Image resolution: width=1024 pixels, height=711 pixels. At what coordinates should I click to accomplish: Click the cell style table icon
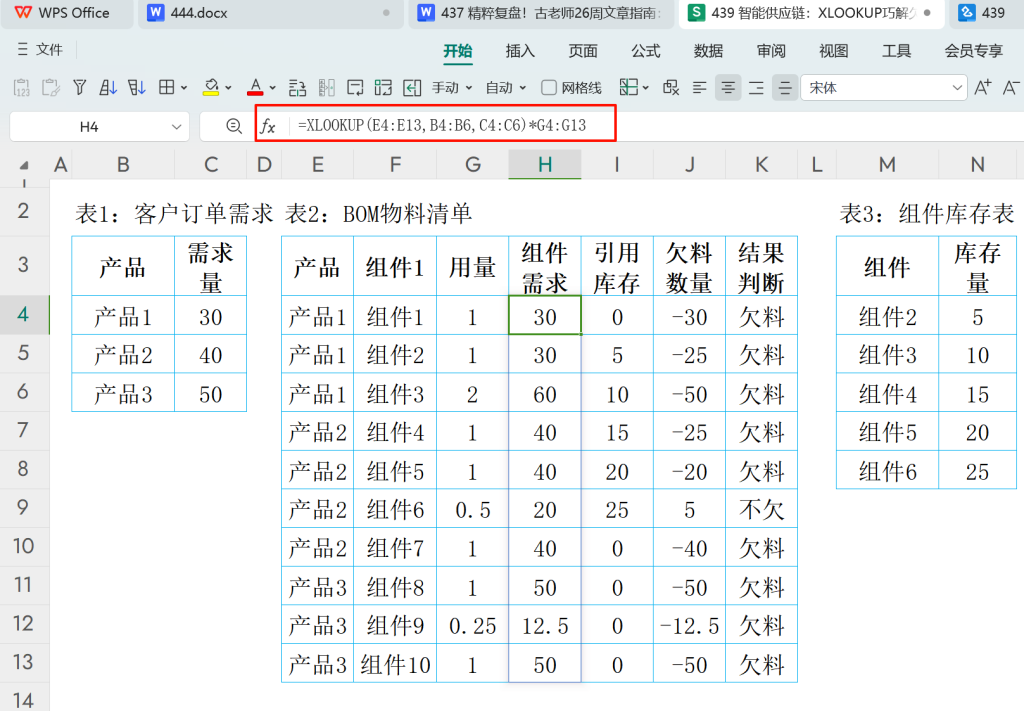coord(629,87)
